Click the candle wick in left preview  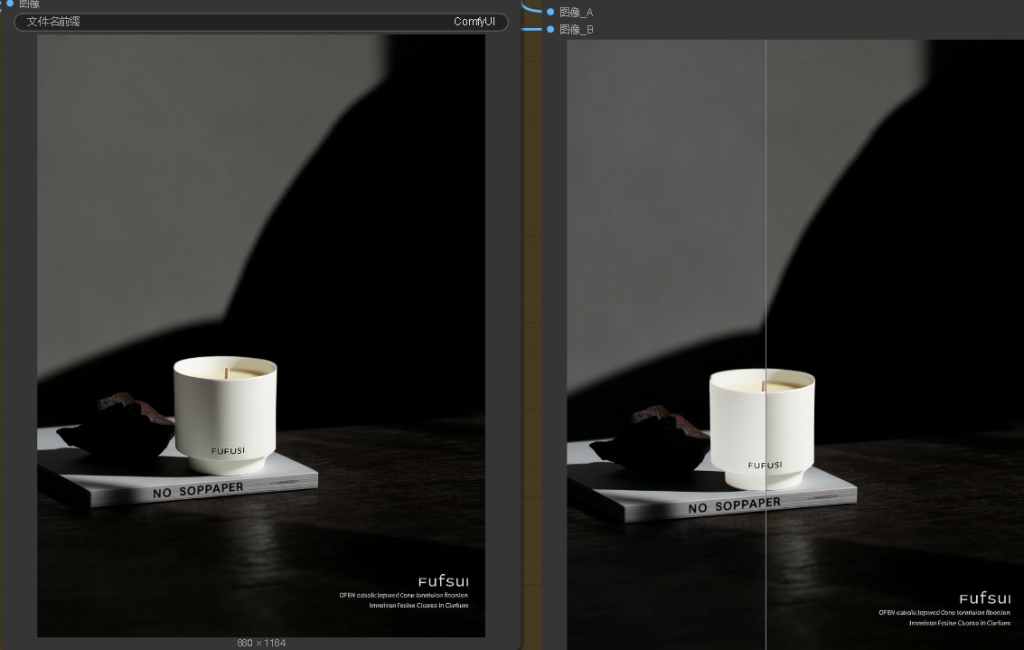tap(227, 373)
